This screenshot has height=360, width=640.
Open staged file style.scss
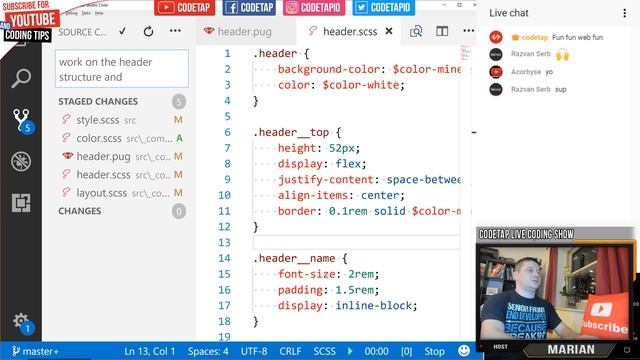click(x=122, y=120)
